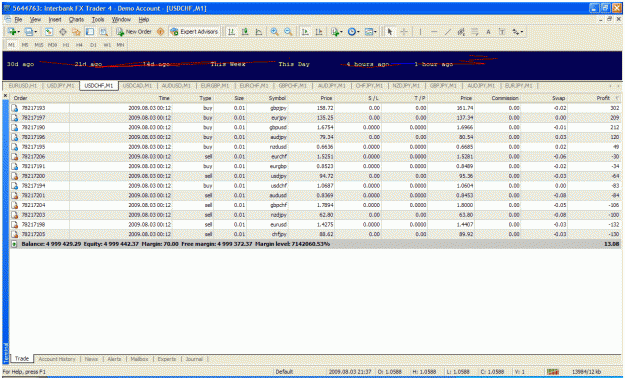
Task: Select the D1 timeframe button
Action: click(x=93, y=45)
